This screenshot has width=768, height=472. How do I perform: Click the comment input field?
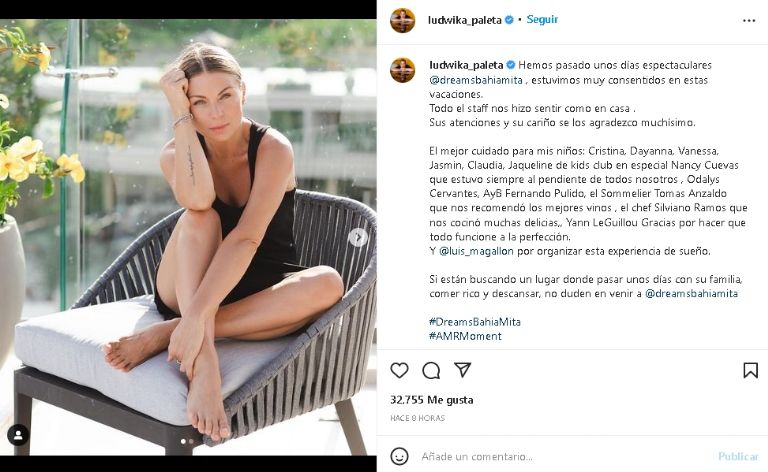click(563, 456)
